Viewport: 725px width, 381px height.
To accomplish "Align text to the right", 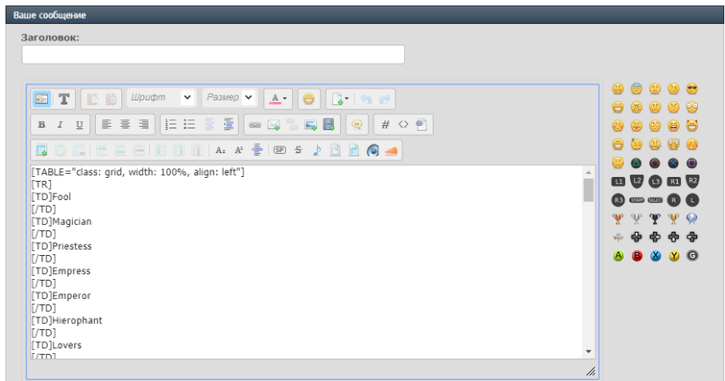I will point(144,124).
